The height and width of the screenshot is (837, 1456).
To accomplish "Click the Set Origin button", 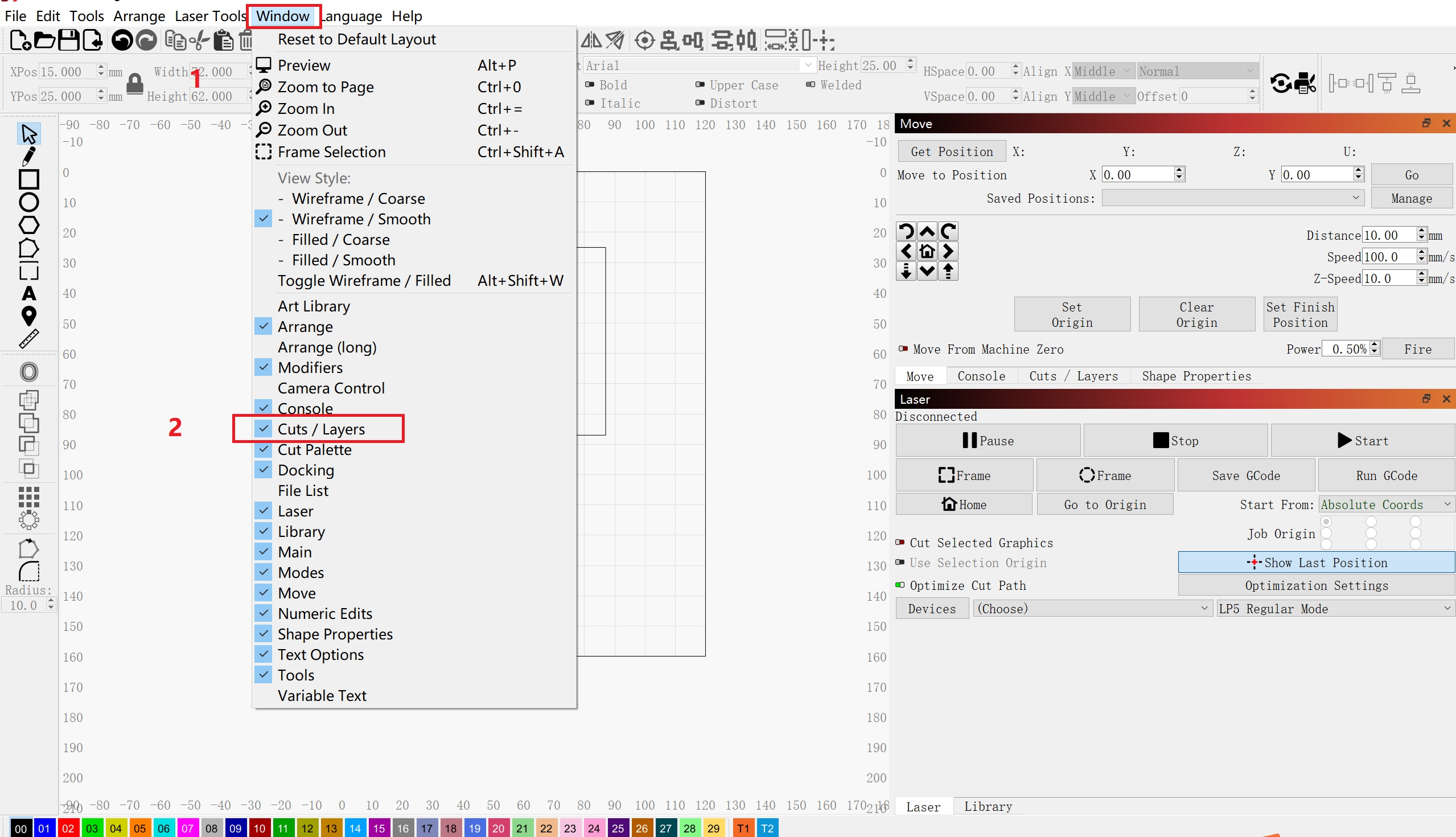I will point(1072,314).
